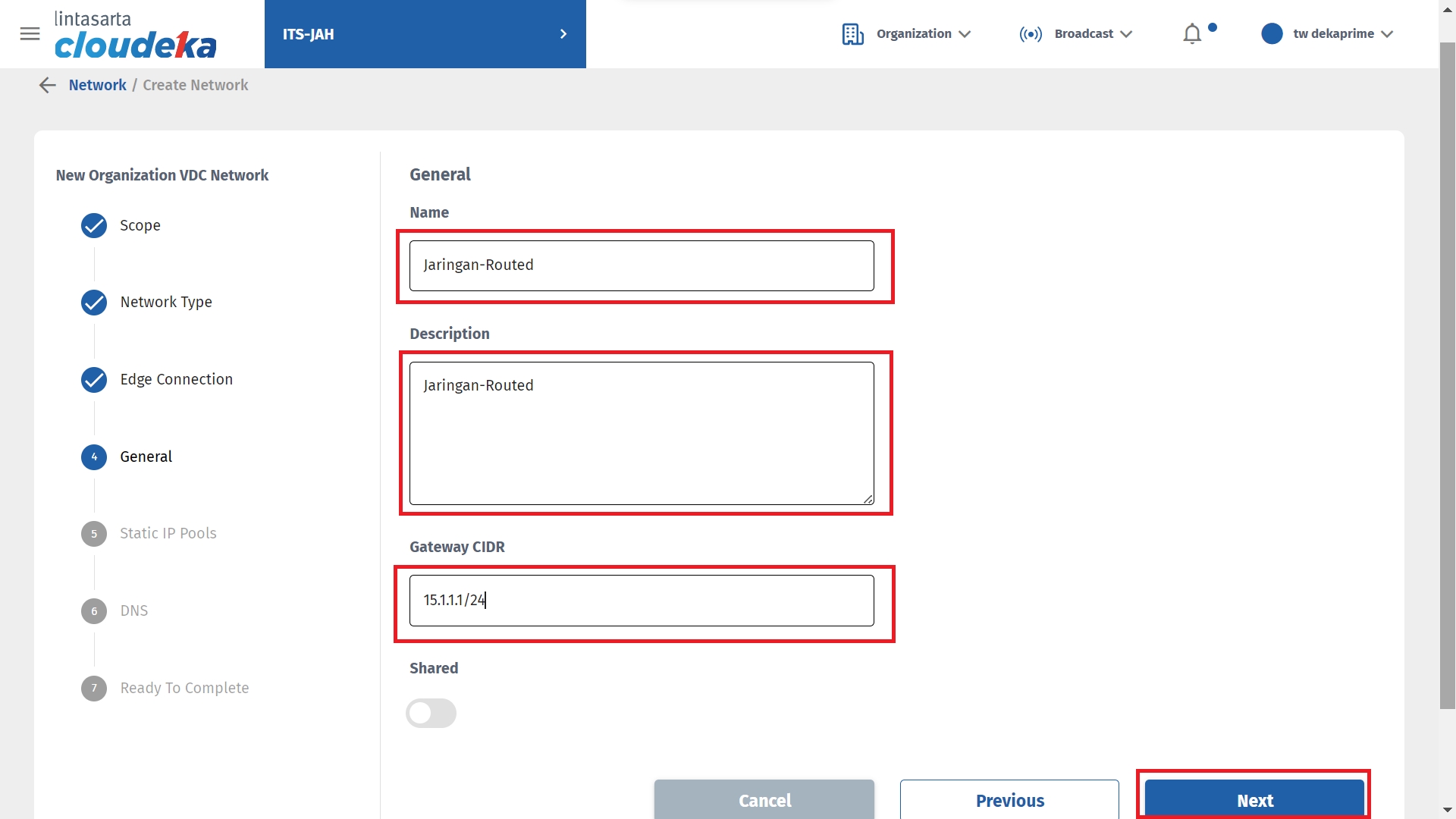Click the notification bell icon
The image size is (1456, 819).
(x=1192, y=33)
